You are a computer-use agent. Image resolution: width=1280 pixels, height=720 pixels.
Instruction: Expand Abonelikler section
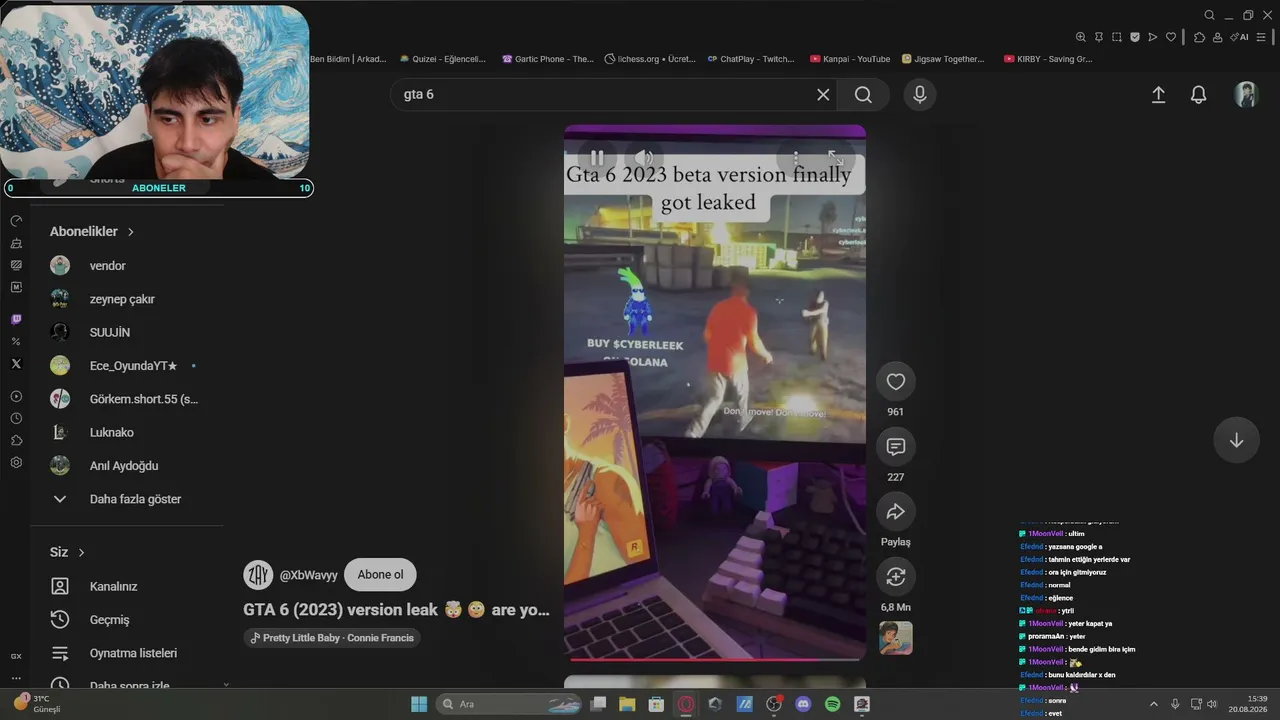tap(92, 231)
